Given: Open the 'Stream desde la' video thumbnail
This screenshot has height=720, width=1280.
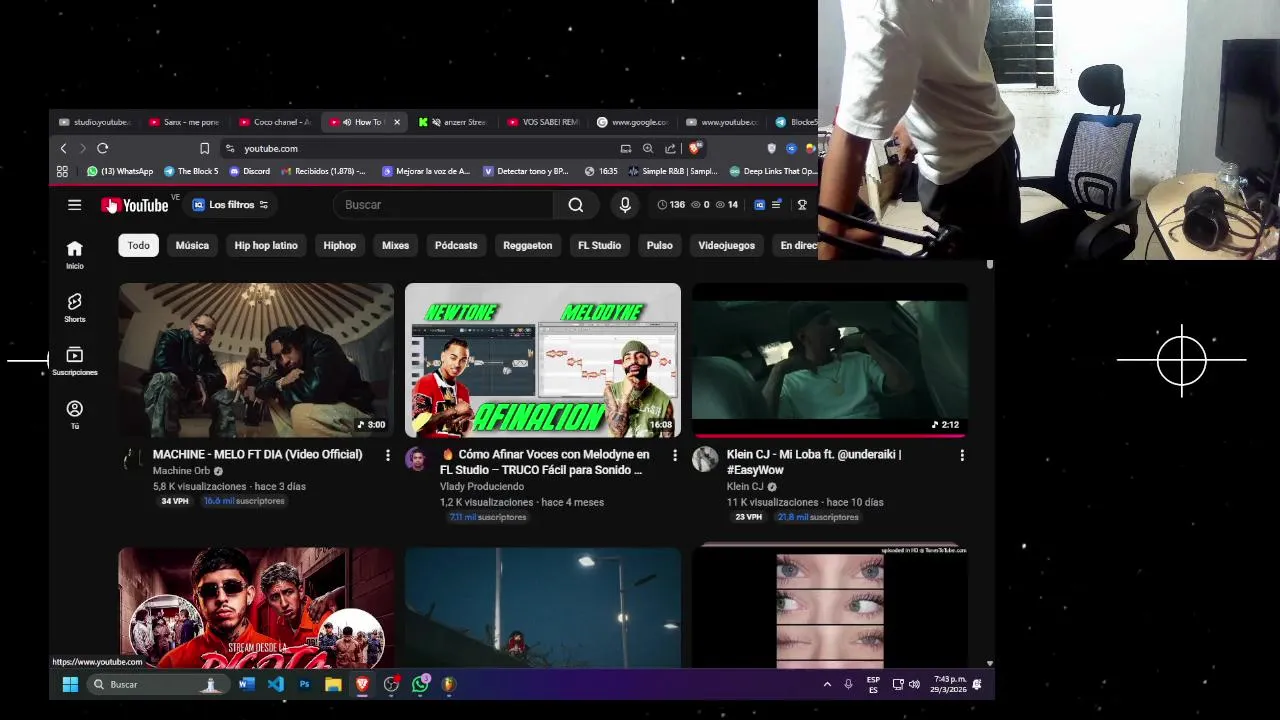Looking at the screenshot, I should click(256, 607).
